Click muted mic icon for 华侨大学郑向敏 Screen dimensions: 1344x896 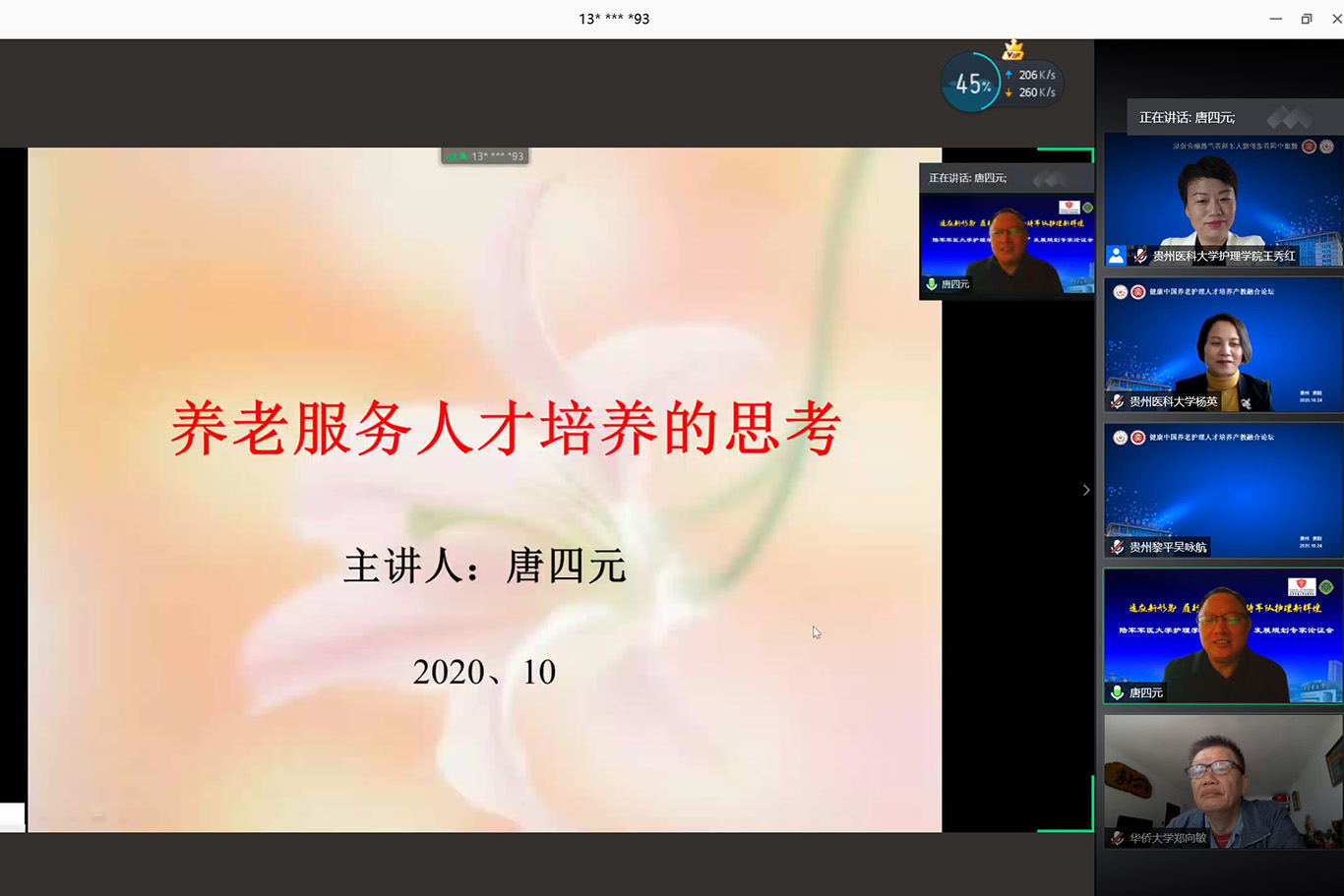tap(1117, 838)
